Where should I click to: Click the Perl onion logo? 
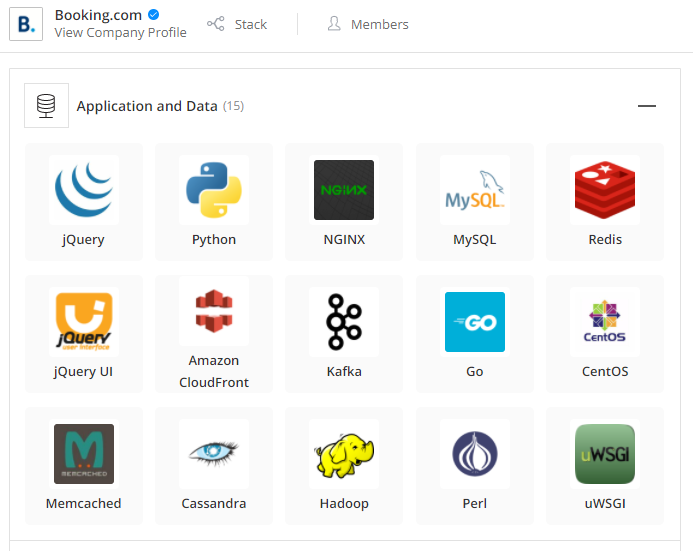click(x=475, y=454)
